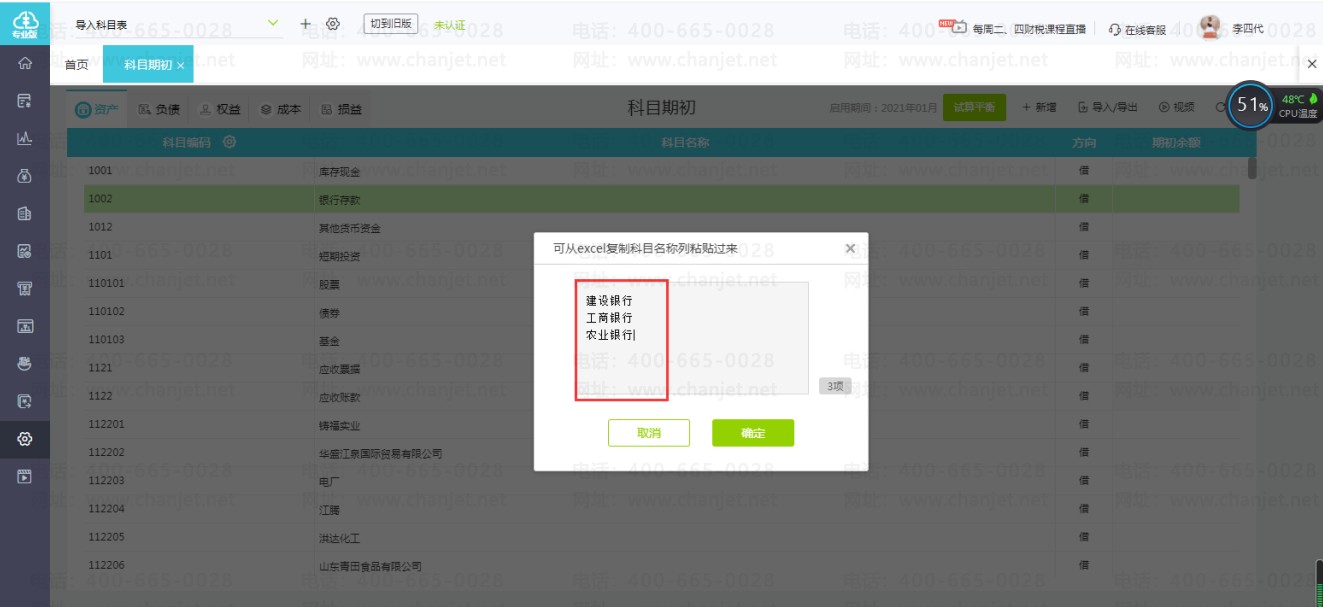This screenshot has width=1323, height=607.
Task: Switch to the 资产 category tab
Action: coord(97,109)
